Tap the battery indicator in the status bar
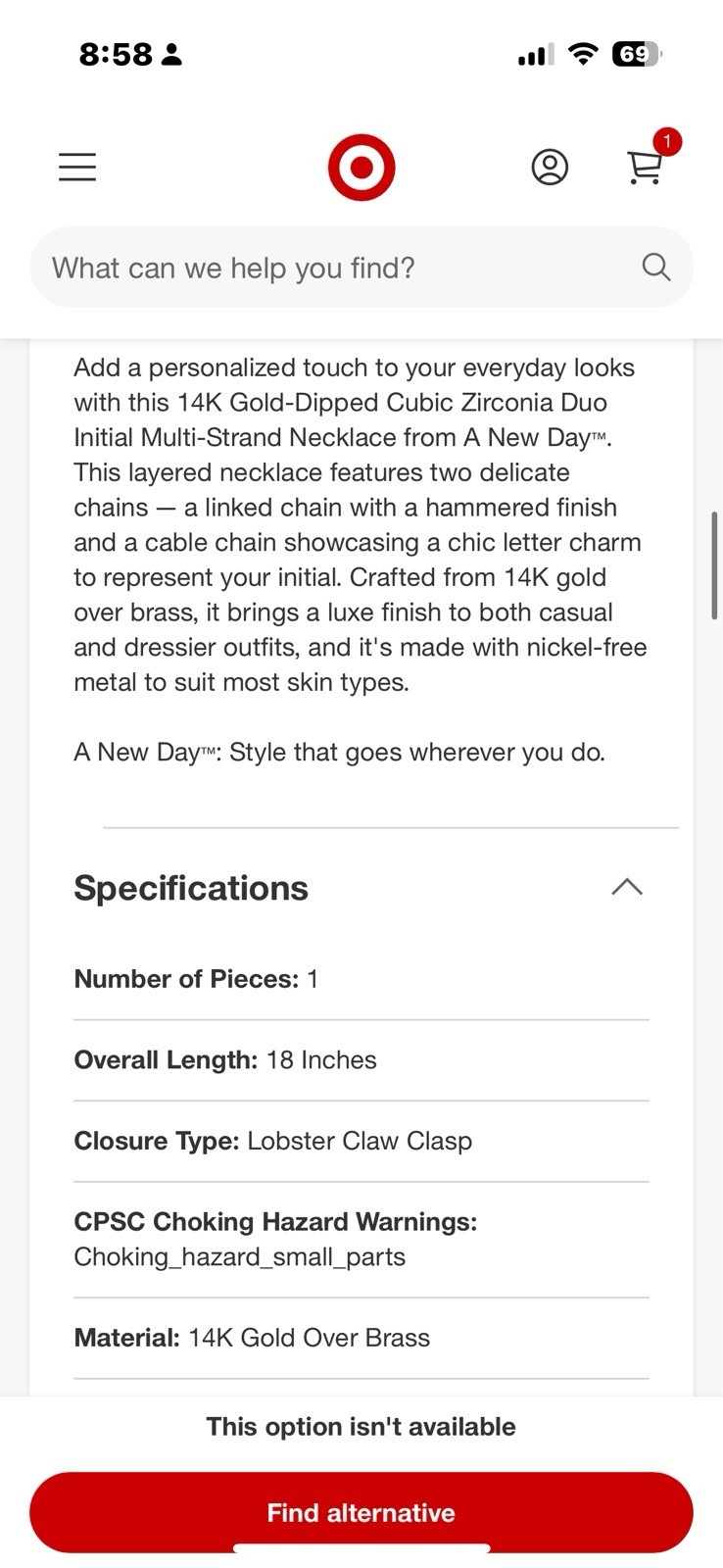This screenshot has width=723, height=1568. [x=637, y=54]
